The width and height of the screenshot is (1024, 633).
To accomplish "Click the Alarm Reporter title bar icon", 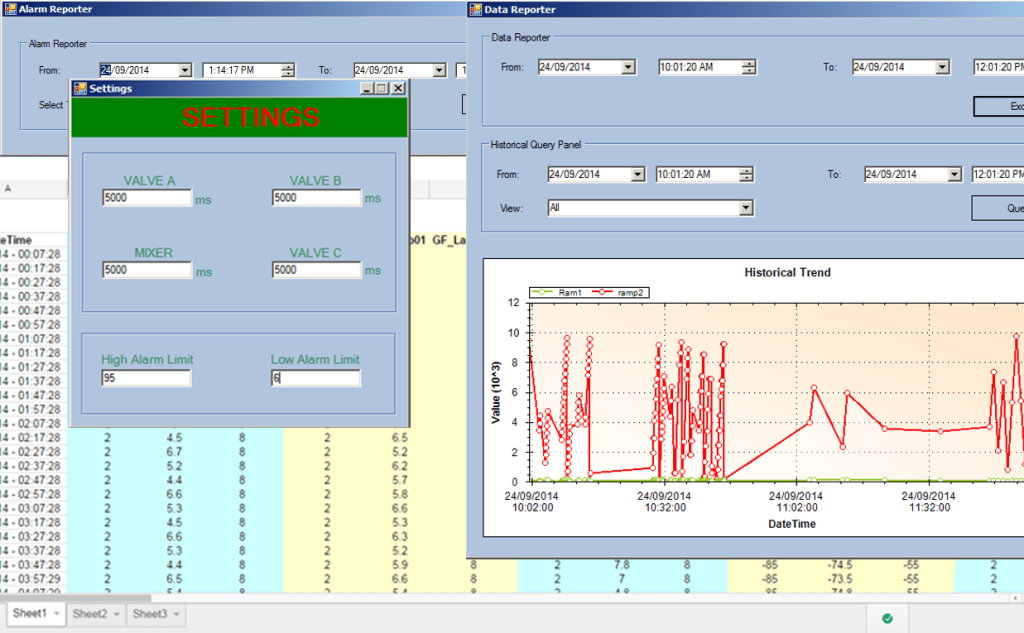I will tap(12, 9).
